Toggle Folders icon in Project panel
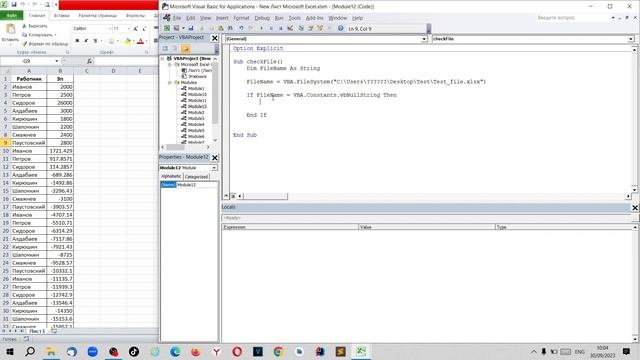640x360 pixels. coord(185,49)
